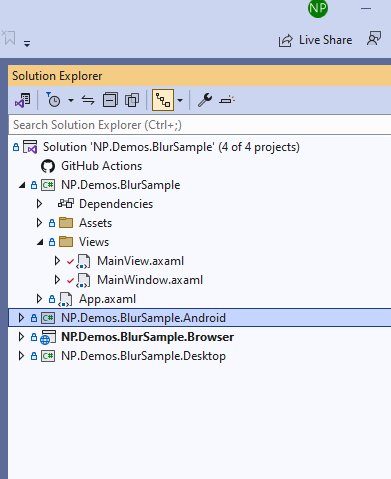Click C# icon of Desktop project
Viewport: 391px width, 479px height.
[48, 356]
